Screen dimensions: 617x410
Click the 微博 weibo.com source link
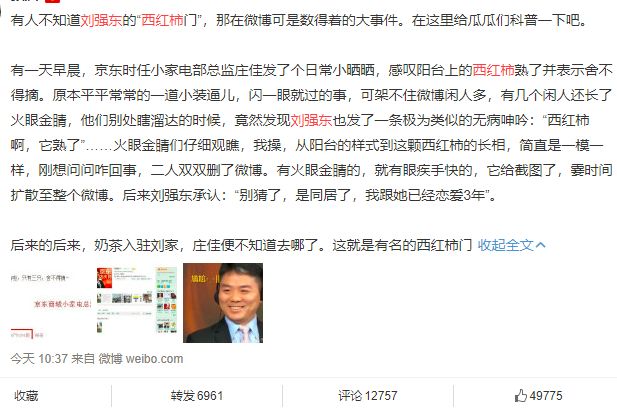[141, 358]
